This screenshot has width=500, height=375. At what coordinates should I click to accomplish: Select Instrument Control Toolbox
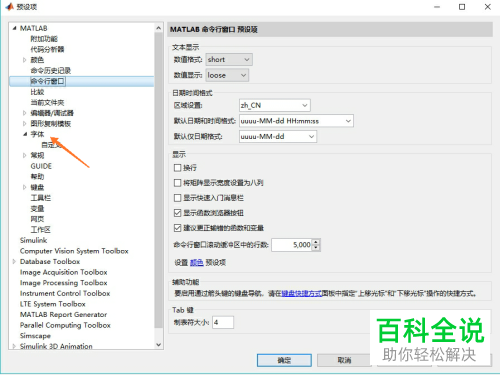65,294
